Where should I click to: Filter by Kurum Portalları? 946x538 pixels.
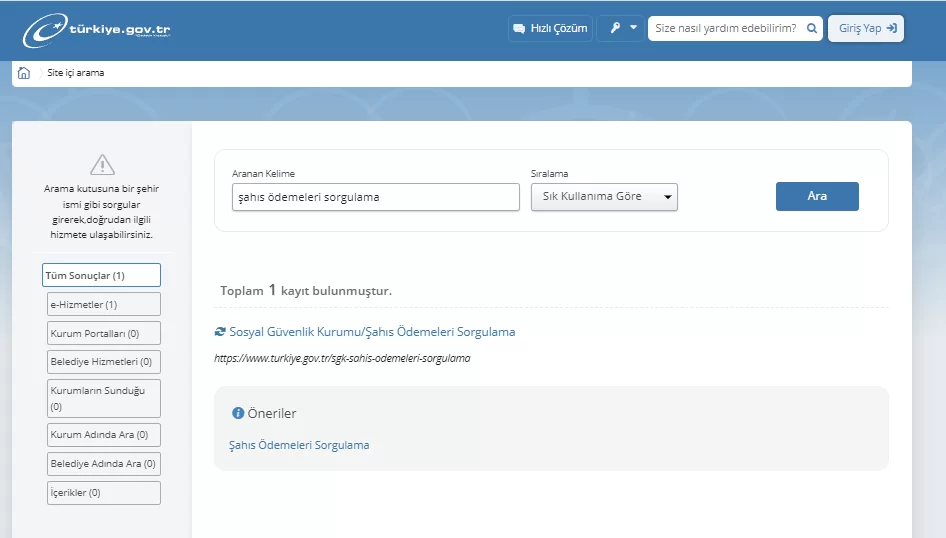tap(103, 333)
